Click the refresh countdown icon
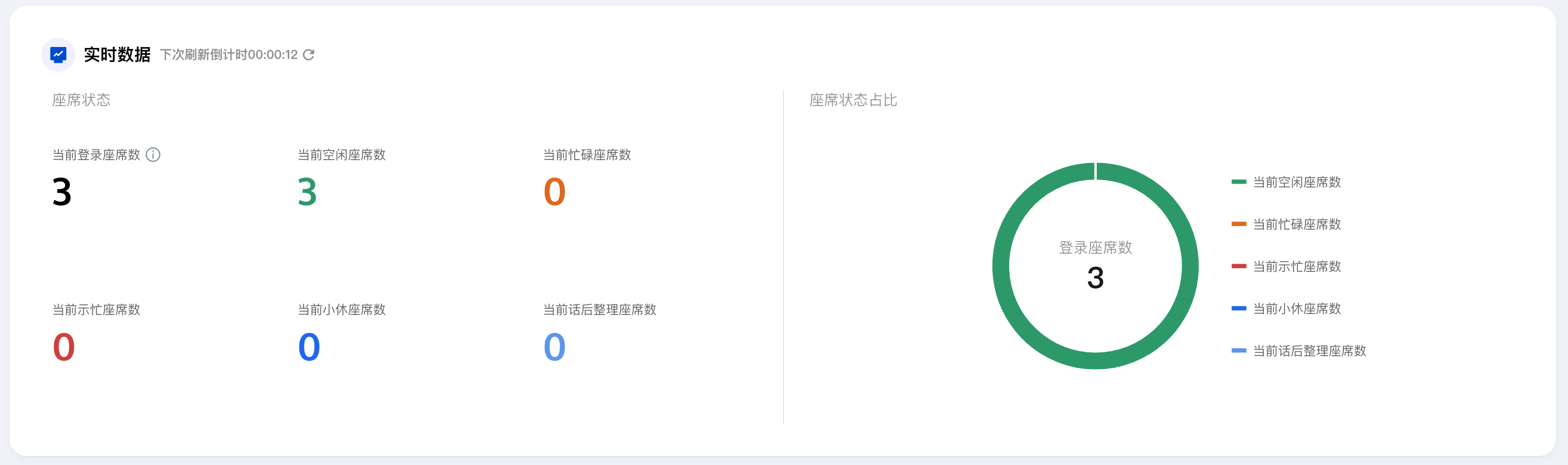The image size is (1568, 465). coord(308,55)
